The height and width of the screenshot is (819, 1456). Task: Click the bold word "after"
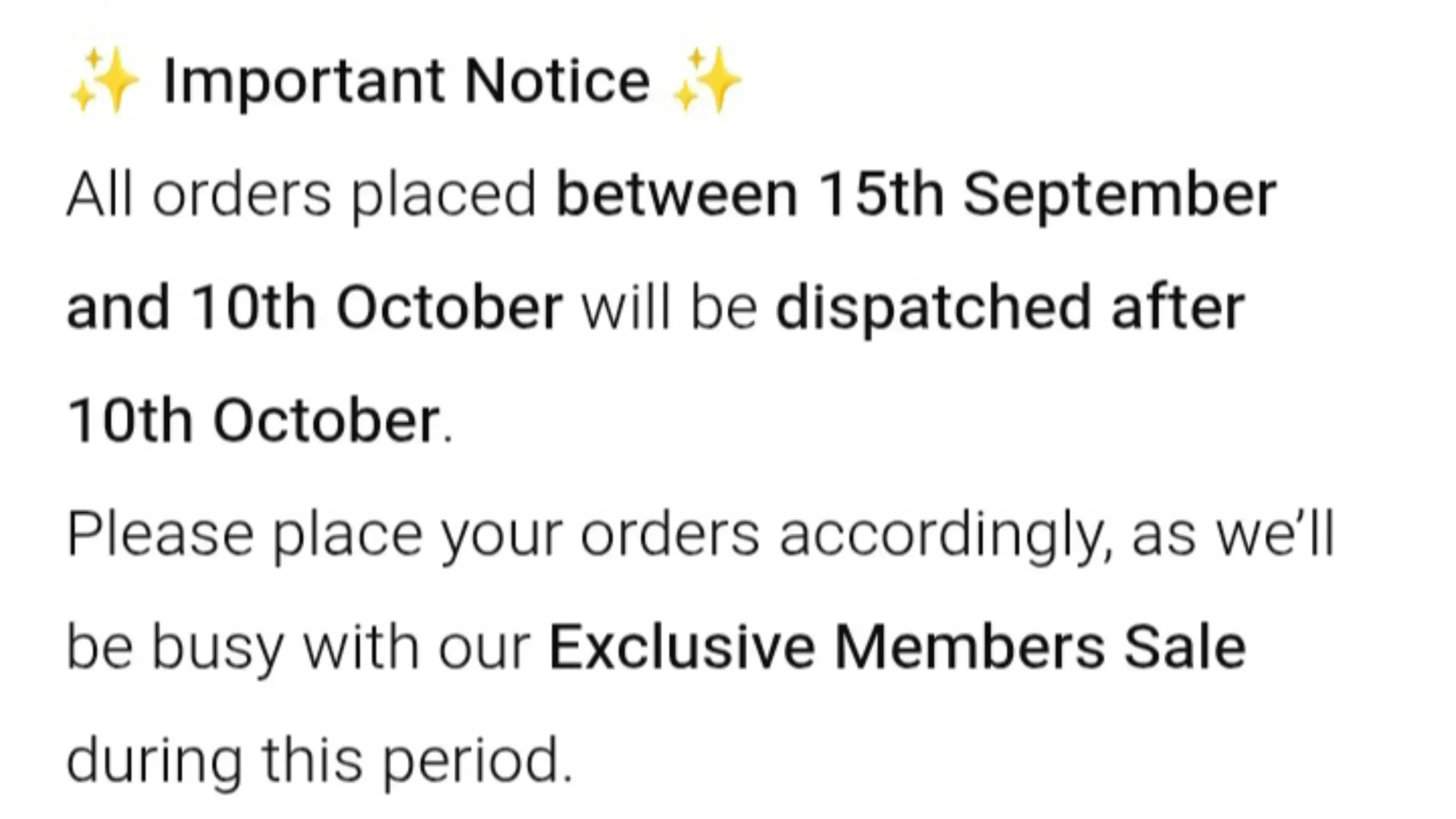pyautogui.click(x=1177, y=308)
